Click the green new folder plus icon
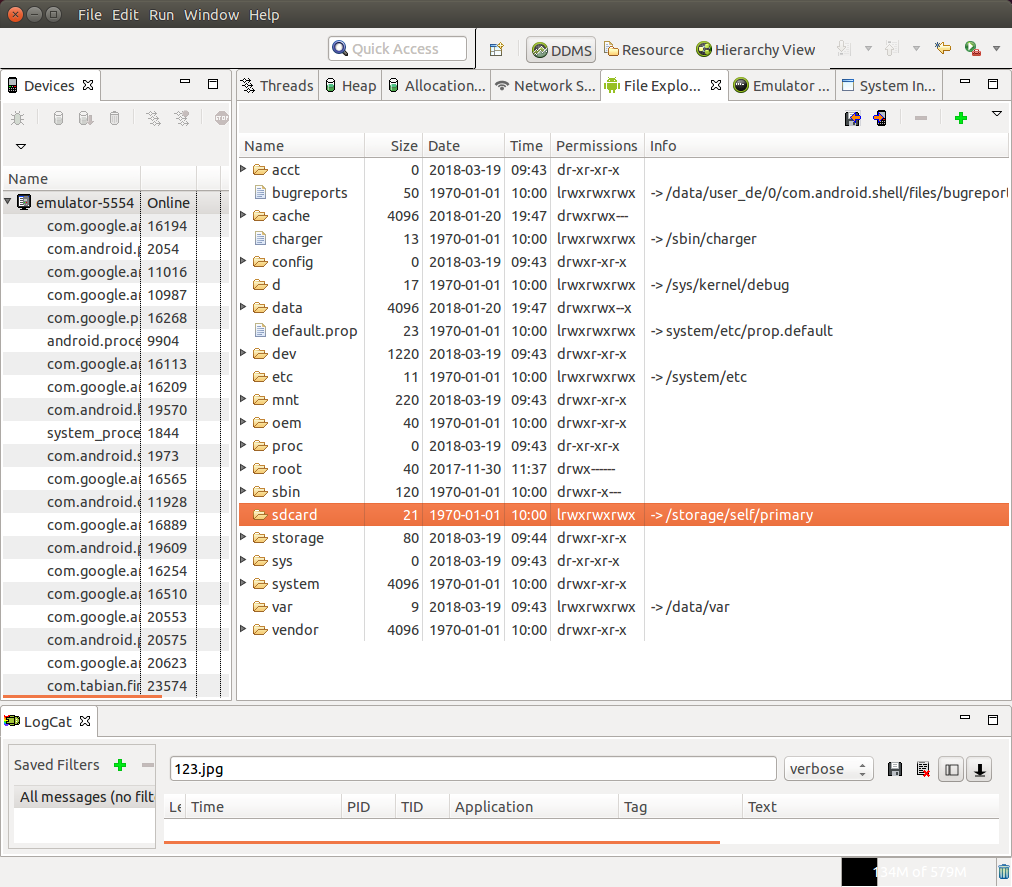 point(961,119)
